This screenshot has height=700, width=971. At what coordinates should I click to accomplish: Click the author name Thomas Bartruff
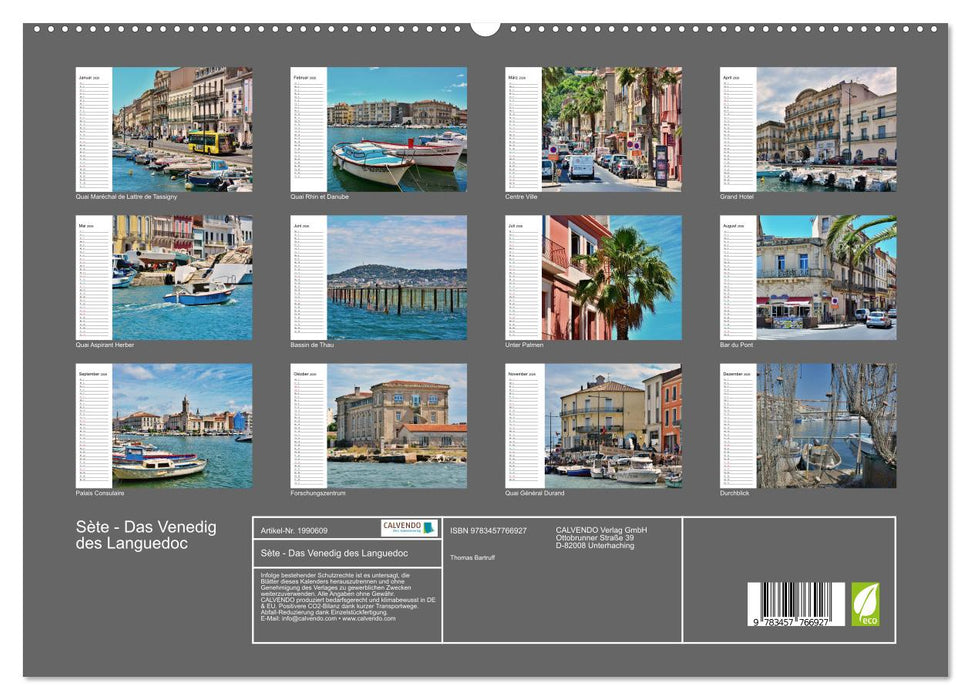[x=473, y=559]
